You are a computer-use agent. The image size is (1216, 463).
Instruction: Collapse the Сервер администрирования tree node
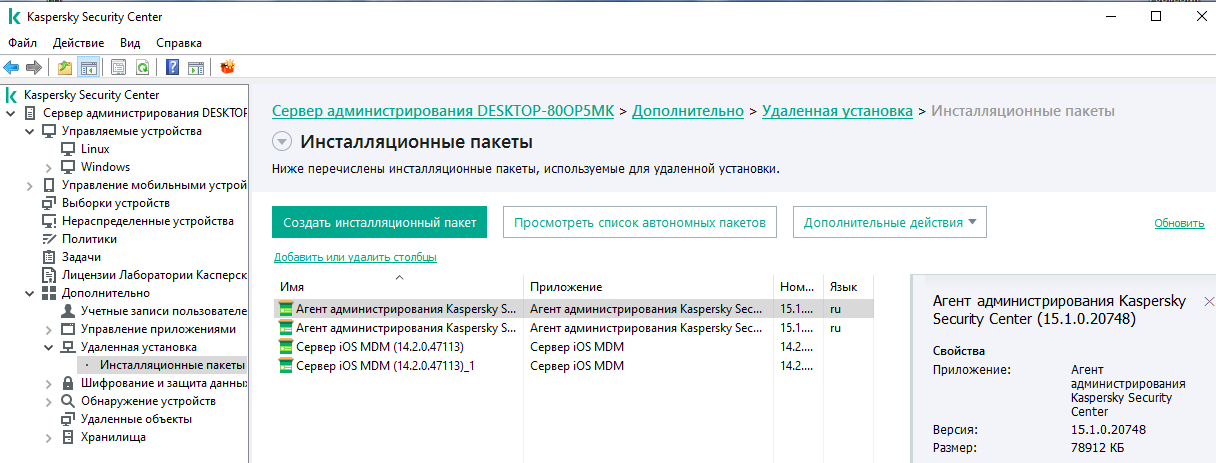(11, 113)
